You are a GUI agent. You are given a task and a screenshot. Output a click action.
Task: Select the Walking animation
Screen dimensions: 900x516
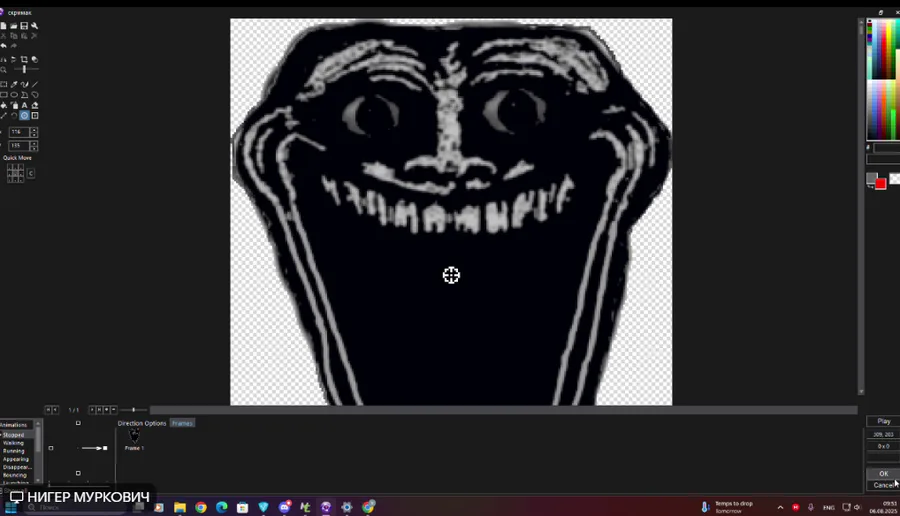coord(13,443)
